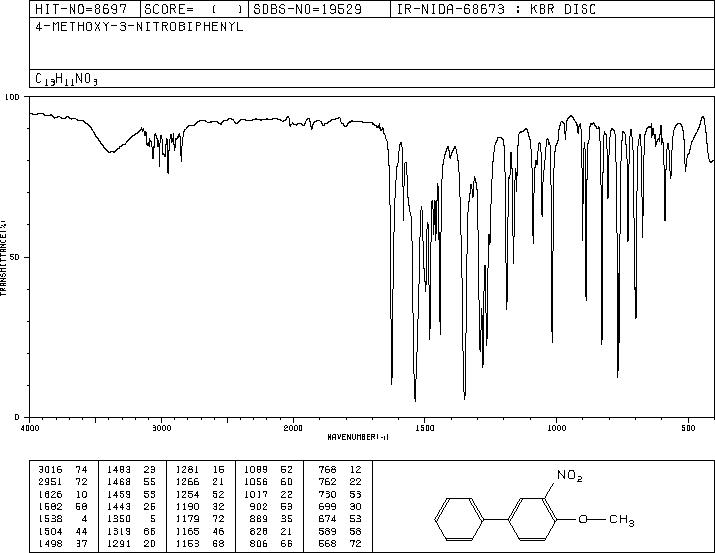
Task: Select the WAVENUMBER x-axis title
Action: (x=358, y=437)
